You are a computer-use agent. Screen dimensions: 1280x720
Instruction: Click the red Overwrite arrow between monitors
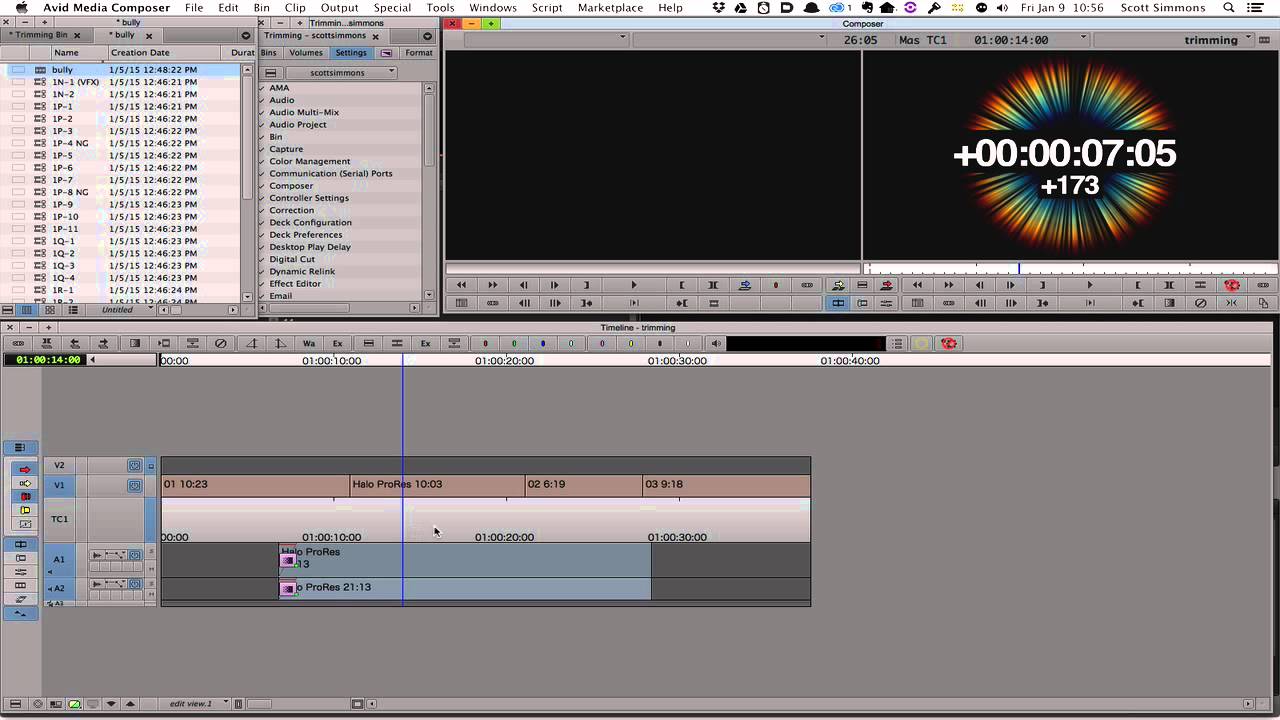pyautogui.click(x=886, y=285)
